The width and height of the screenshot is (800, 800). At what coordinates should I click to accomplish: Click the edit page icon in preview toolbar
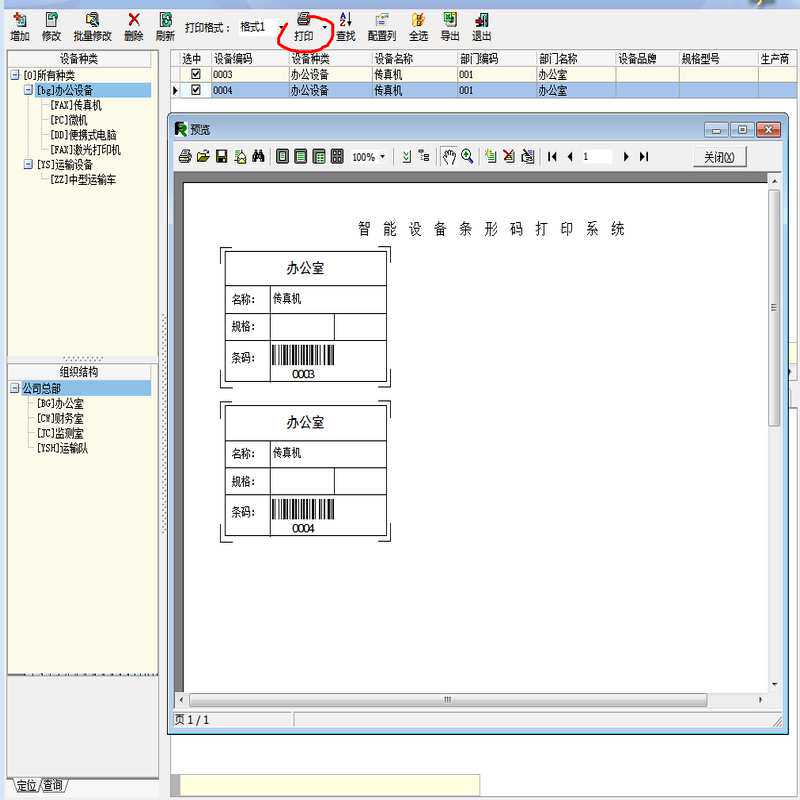click(x=528, y=156)
